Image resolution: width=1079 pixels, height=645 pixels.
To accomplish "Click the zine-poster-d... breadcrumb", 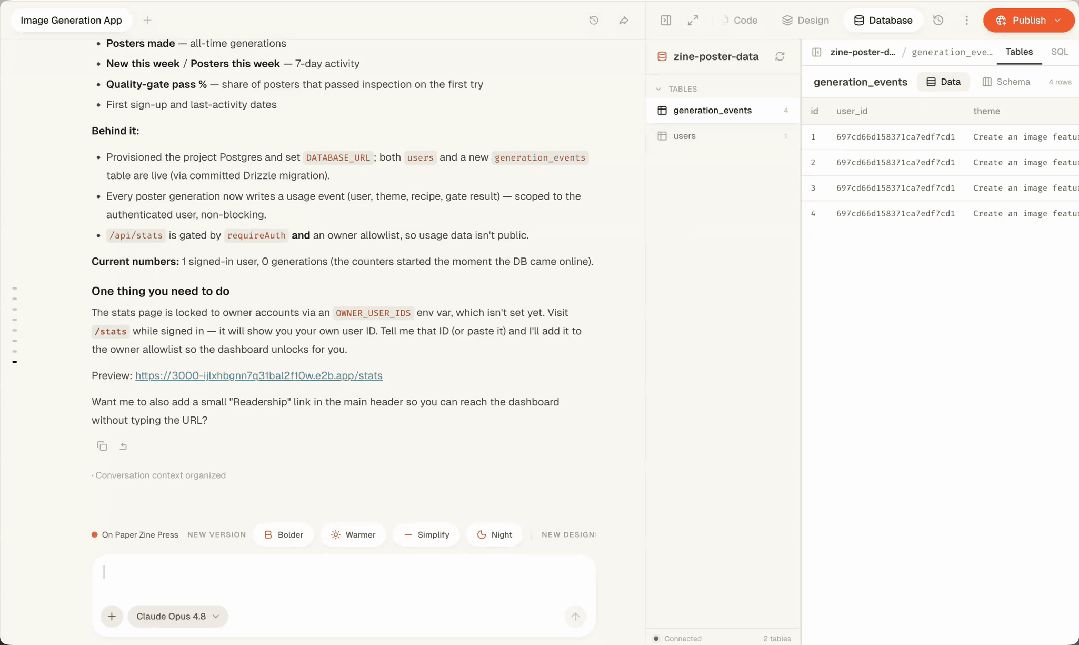I will pos(862,52).
